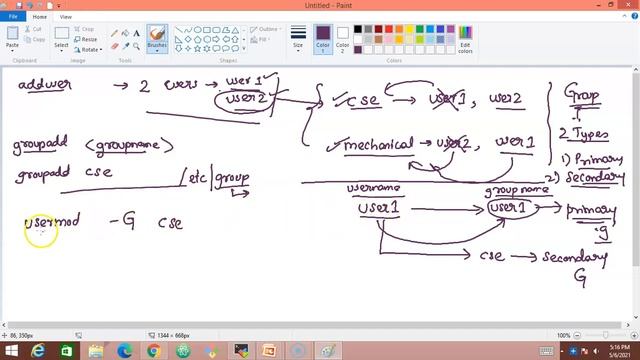Open File Explorer from the taskbar
The height and width of the screenshot is (360, 640).
[x=96, y=351]
